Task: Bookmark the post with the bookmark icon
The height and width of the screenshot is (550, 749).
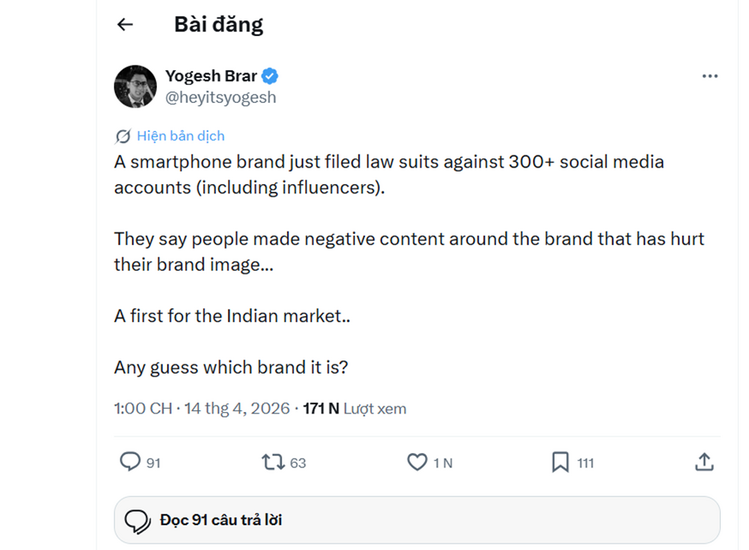Action: coord(560,462)
